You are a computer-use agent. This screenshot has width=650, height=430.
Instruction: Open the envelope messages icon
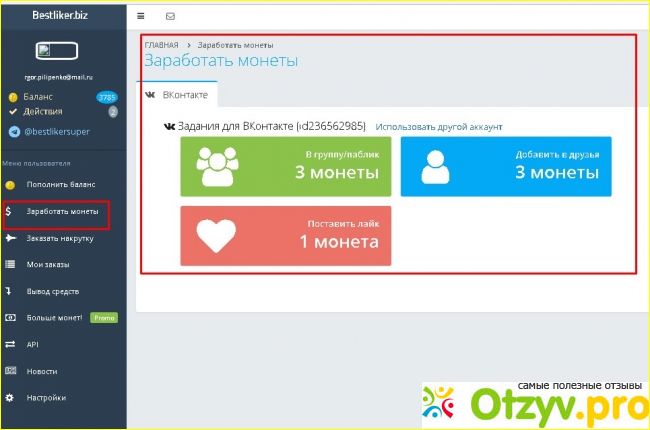coord(169,16)
